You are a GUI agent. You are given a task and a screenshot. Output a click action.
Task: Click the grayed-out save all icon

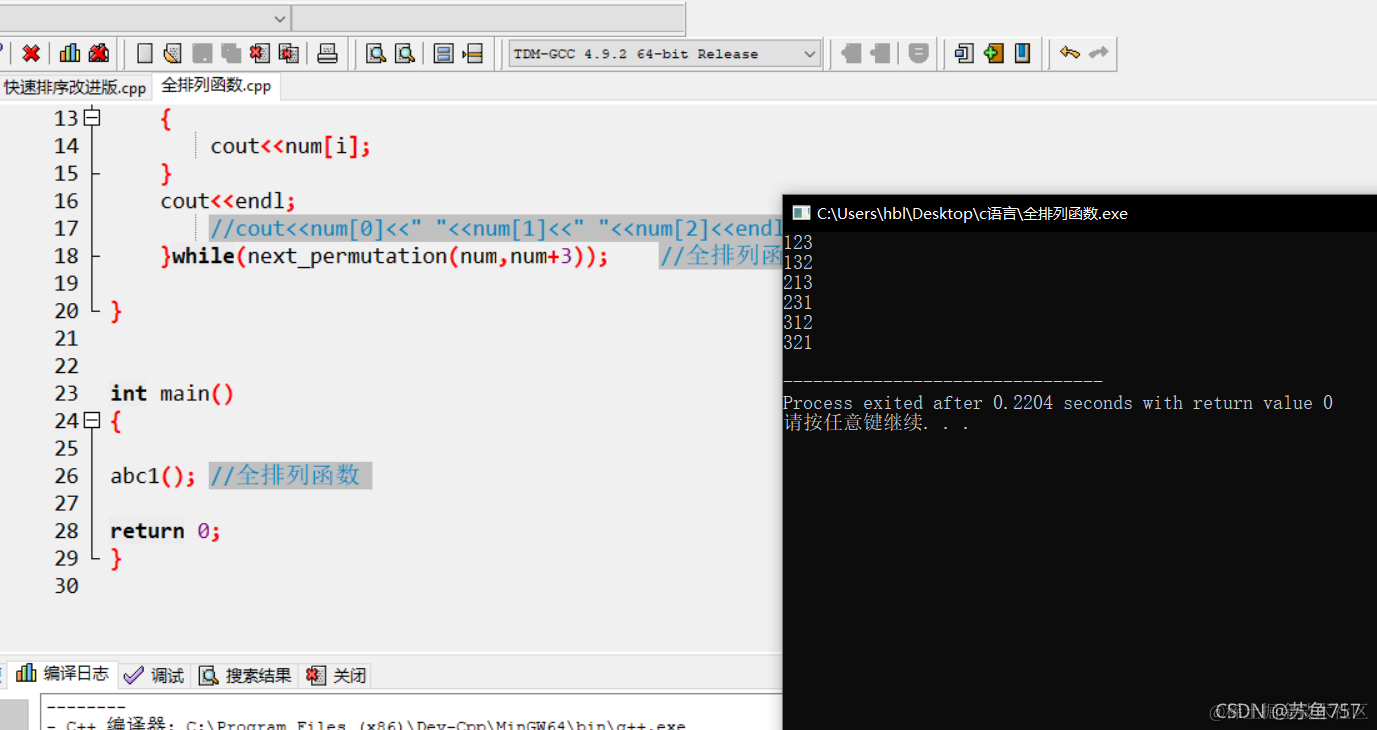pyautogui.click(x=231, y=53)
